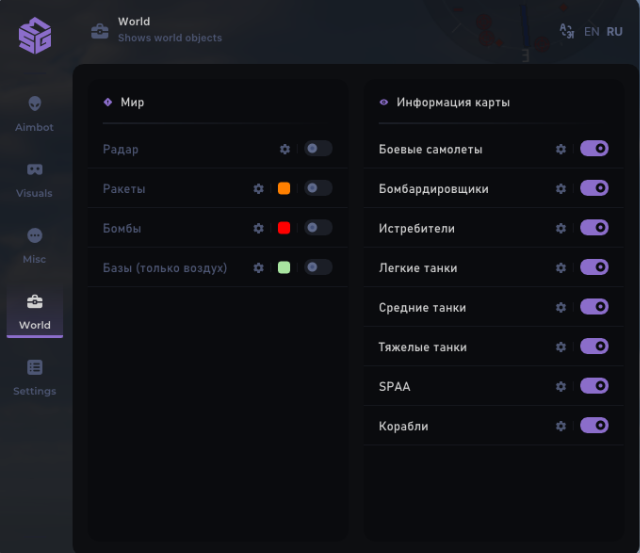Click the translate language icon
Image resolution: width=640 pixels, height=553 pixels.
click(x=567, y=31)
